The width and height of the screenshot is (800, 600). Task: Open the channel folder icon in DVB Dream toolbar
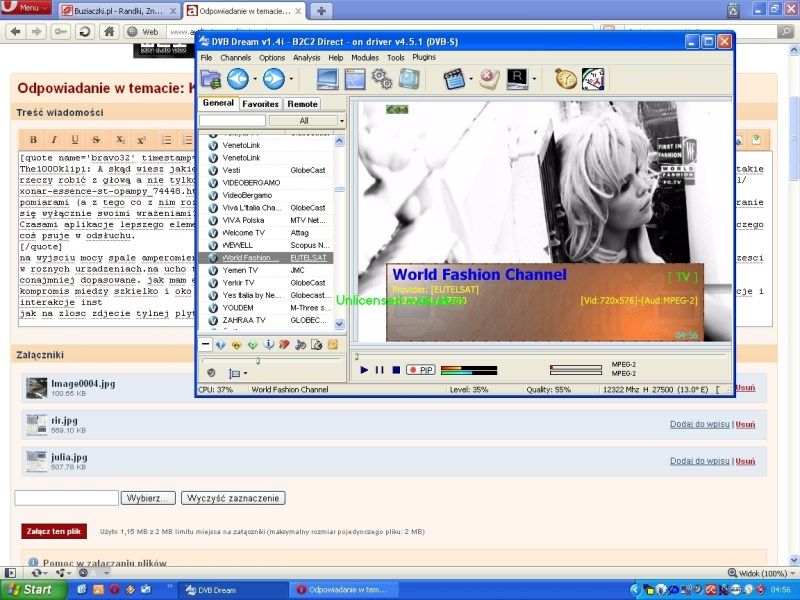pos(211,79)
